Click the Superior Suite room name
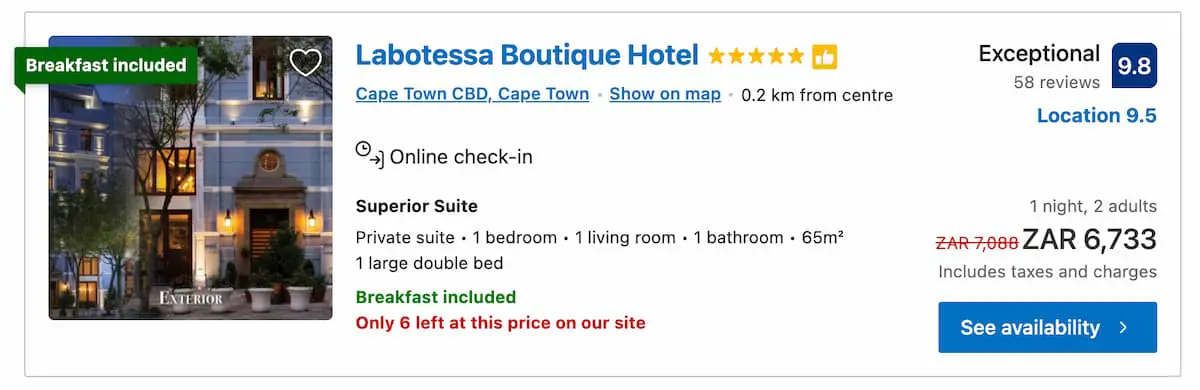 (417, 207)
